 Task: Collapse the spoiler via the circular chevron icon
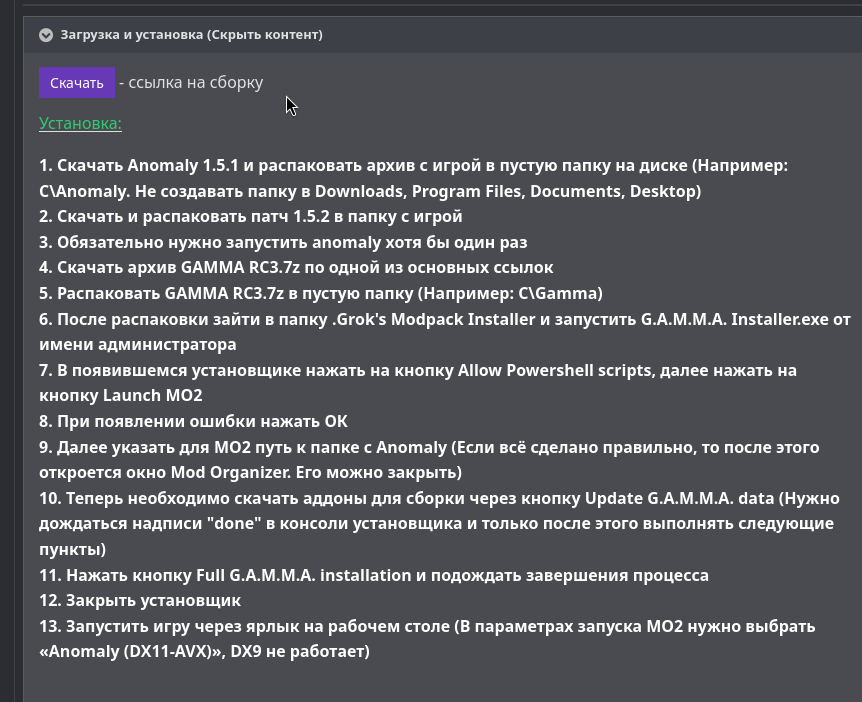(x=46, y=35)
